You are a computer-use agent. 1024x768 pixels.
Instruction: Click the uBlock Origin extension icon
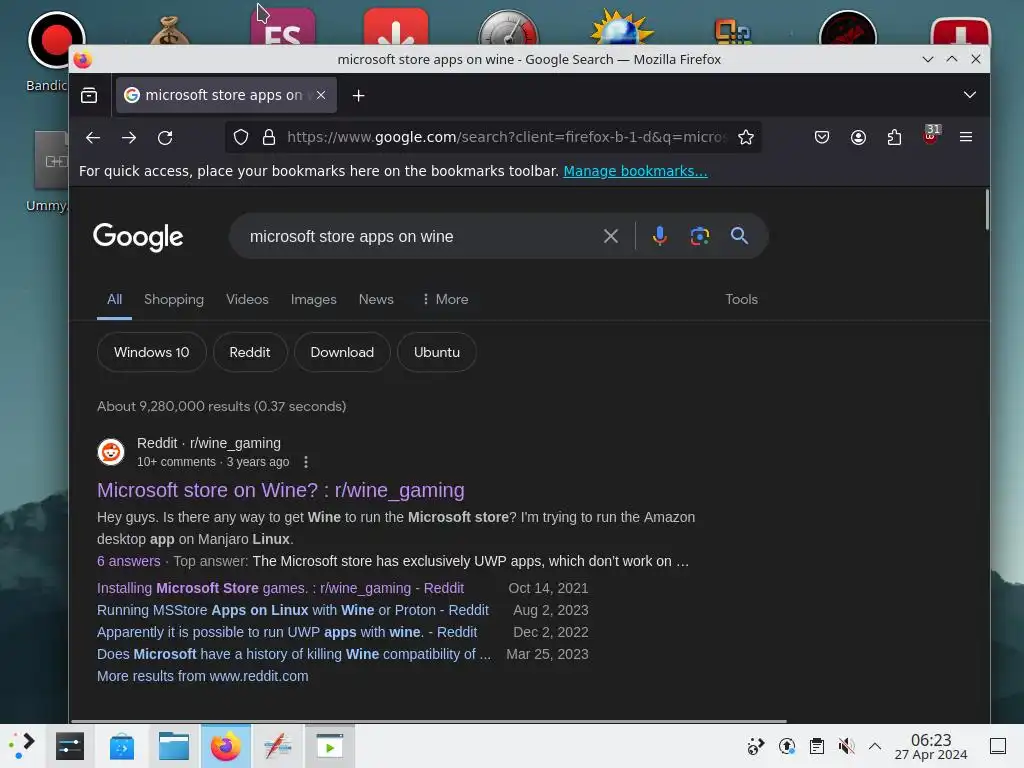(x=931, y=135)
